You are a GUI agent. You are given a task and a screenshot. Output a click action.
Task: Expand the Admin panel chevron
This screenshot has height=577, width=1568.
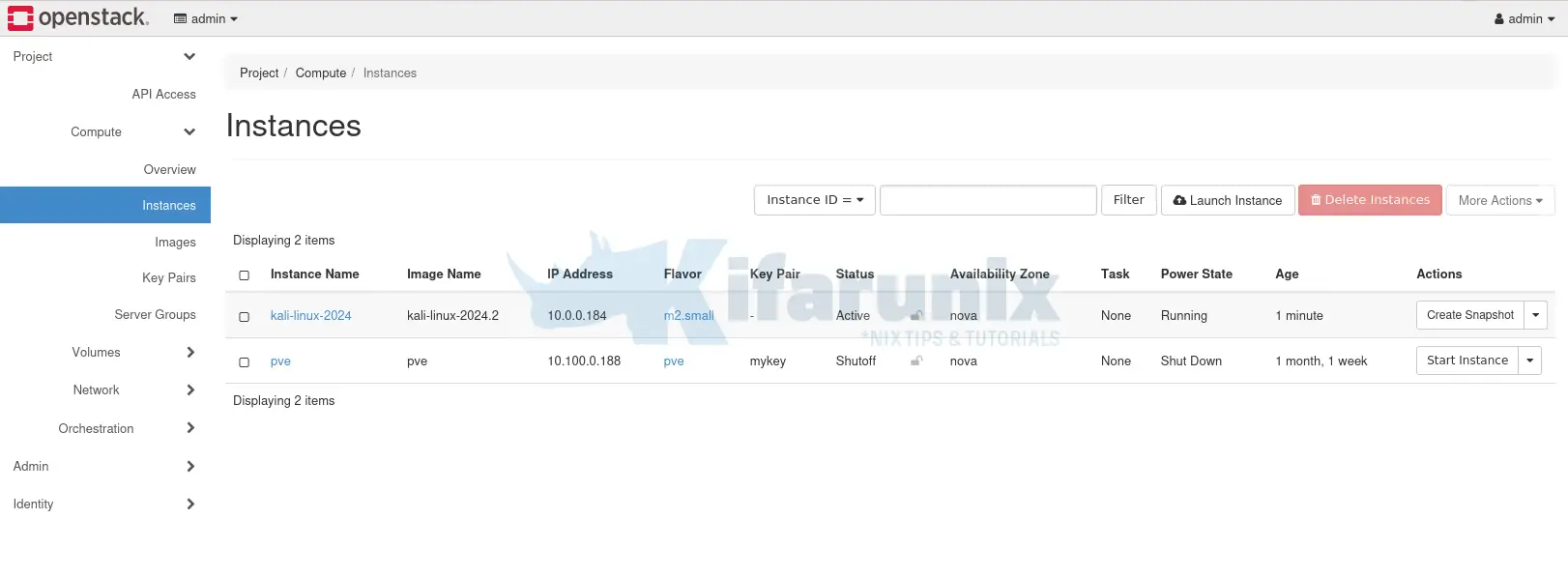click(x=190, y=467)
